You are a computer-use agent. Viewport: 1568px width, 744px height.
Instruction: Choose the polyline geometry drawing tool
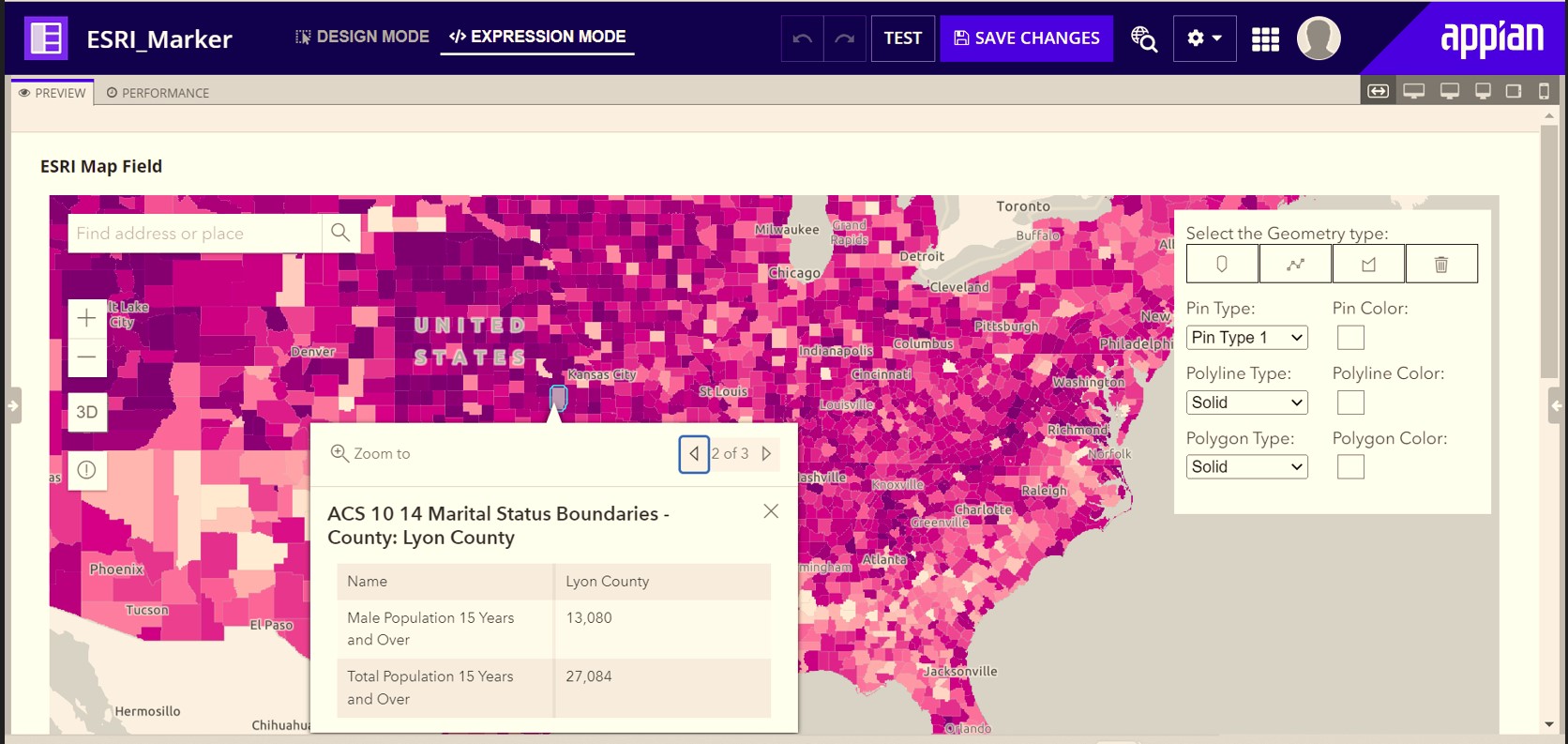pyautogui.click(x=1295, y=264)
